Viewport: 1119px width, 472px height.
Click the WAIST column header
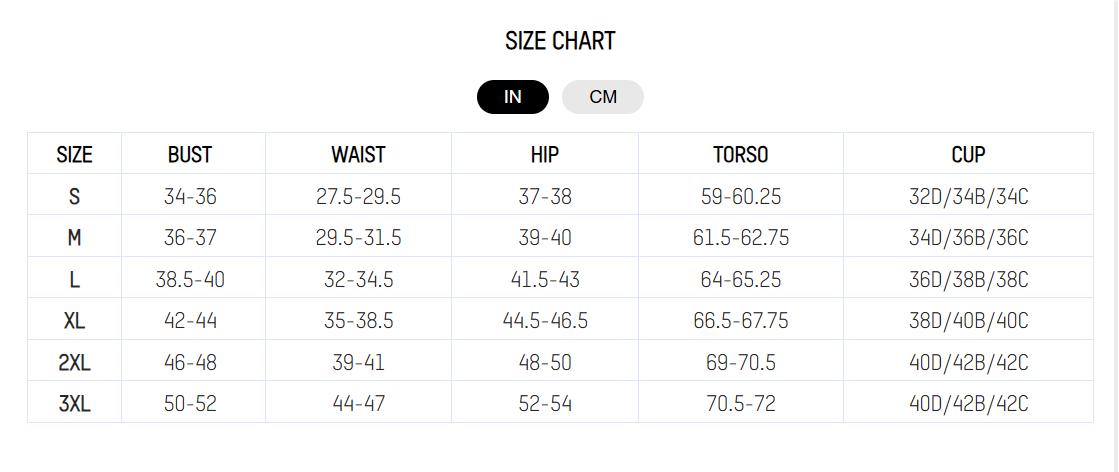point(358,155)
